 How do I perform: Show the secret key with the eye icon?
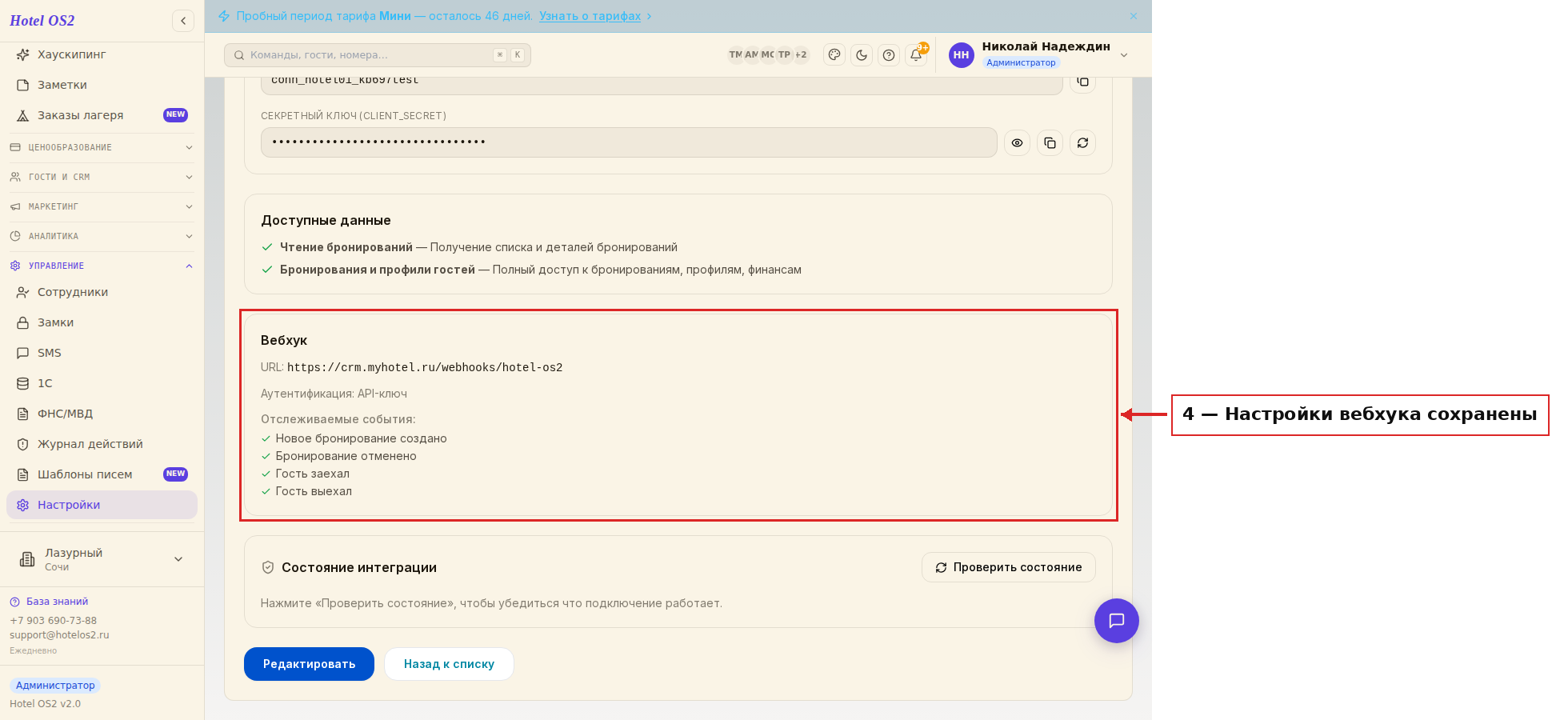click(x=1017, y=143)
